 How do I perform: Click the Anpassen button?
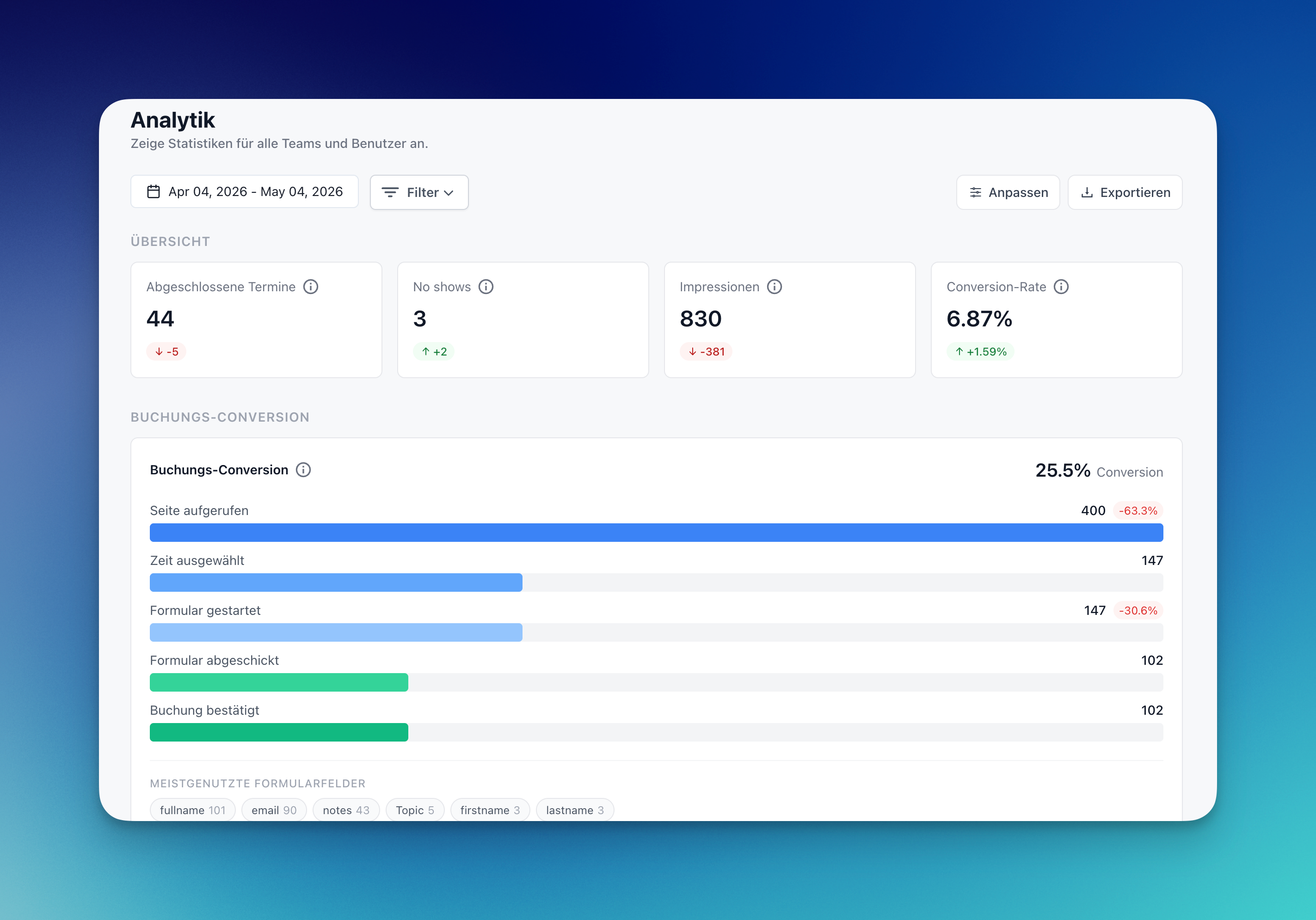coord(1008,193)
